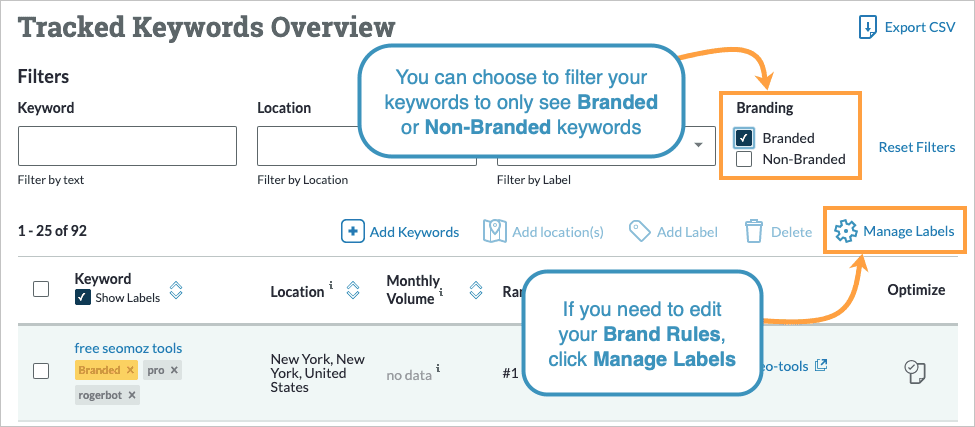Click the Add Label tag icon
Image resolution: width=975 pixels, height=427 pixels.
click(639, 232)
